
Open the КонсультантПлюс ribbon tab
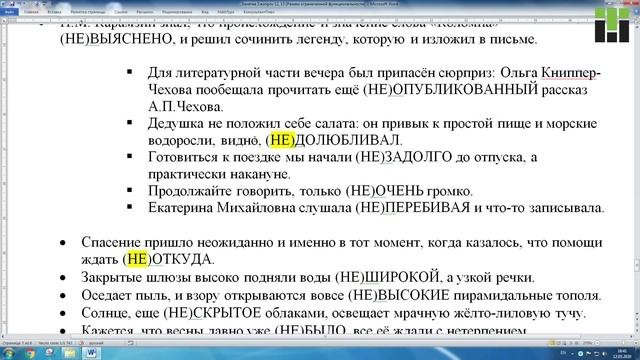coord(259,12)
